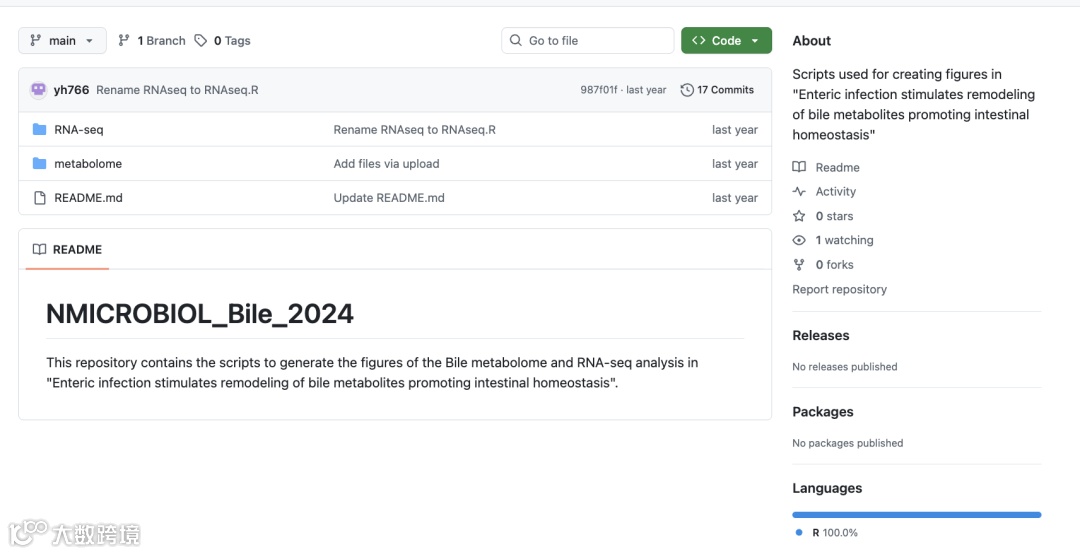Click the eye icon for watching
The width and height of the screenshot is (1080, 554).
pos(799,240)
